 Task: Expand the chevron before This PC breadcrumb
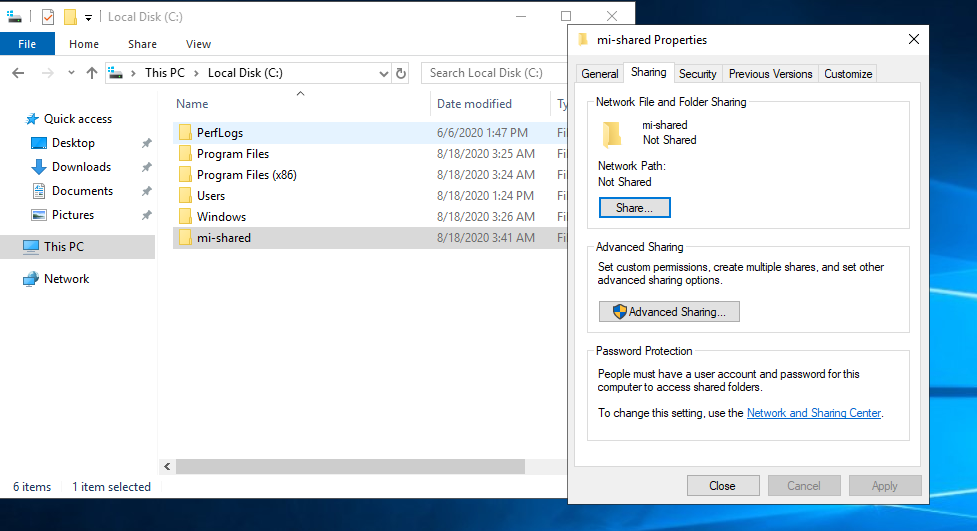(133, 74)
